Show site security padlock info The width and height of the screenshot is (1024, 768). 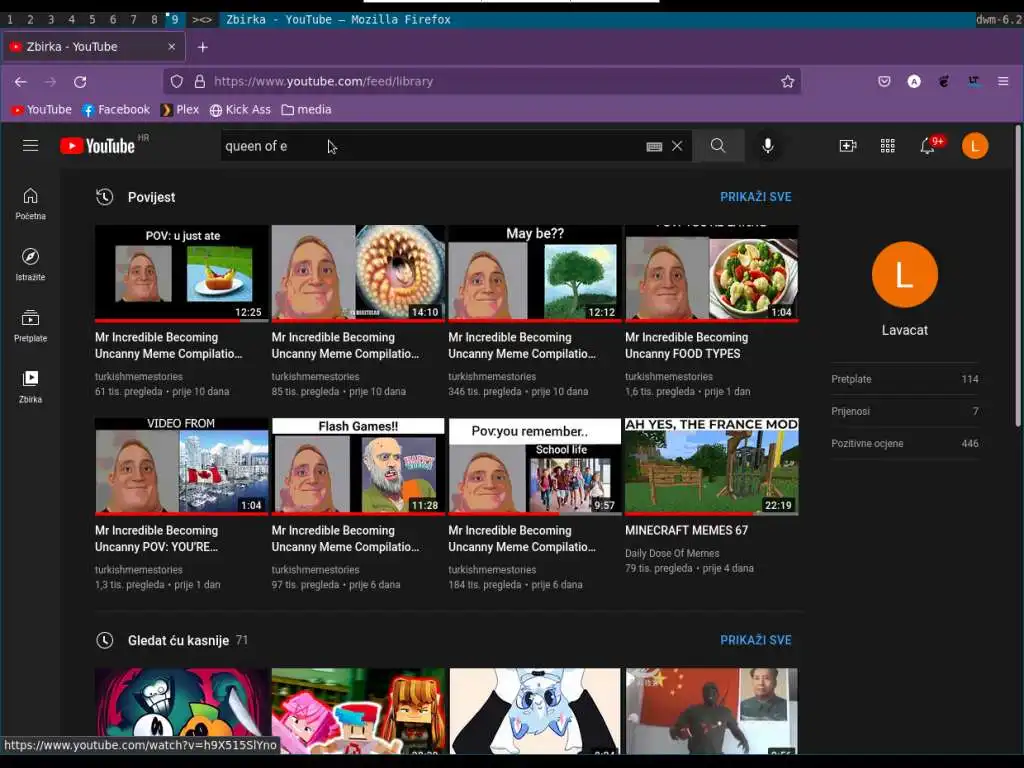(200, 82)
